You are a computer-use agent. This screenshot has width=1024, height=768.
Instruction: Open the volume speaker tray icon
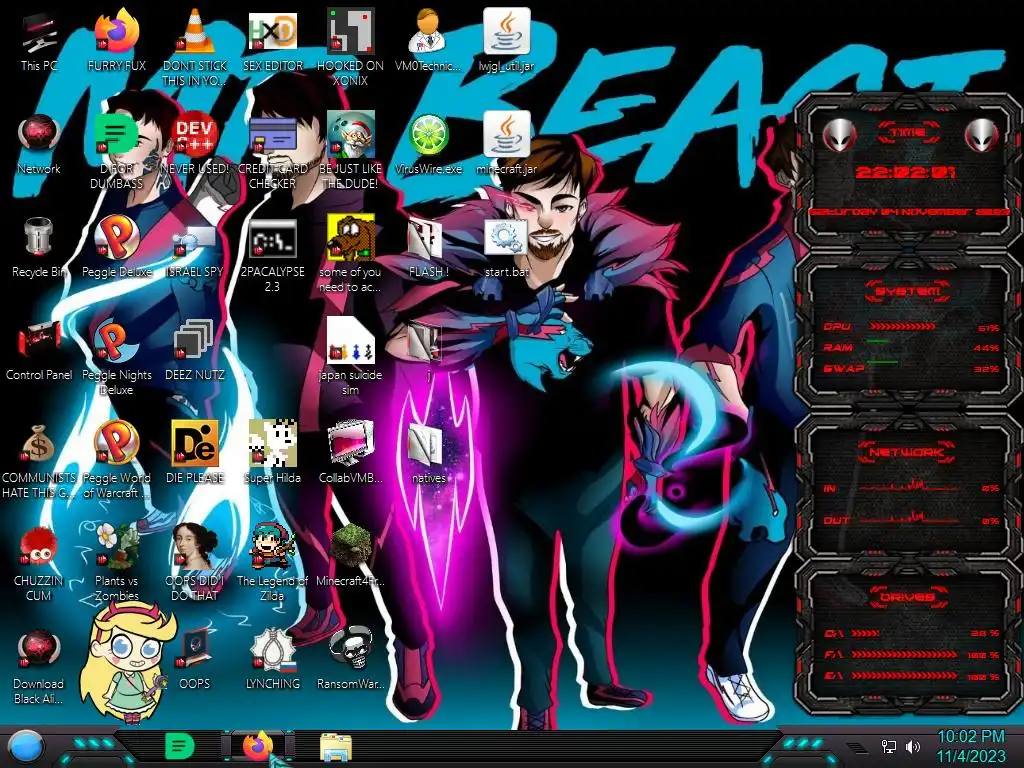click(913, 746)
